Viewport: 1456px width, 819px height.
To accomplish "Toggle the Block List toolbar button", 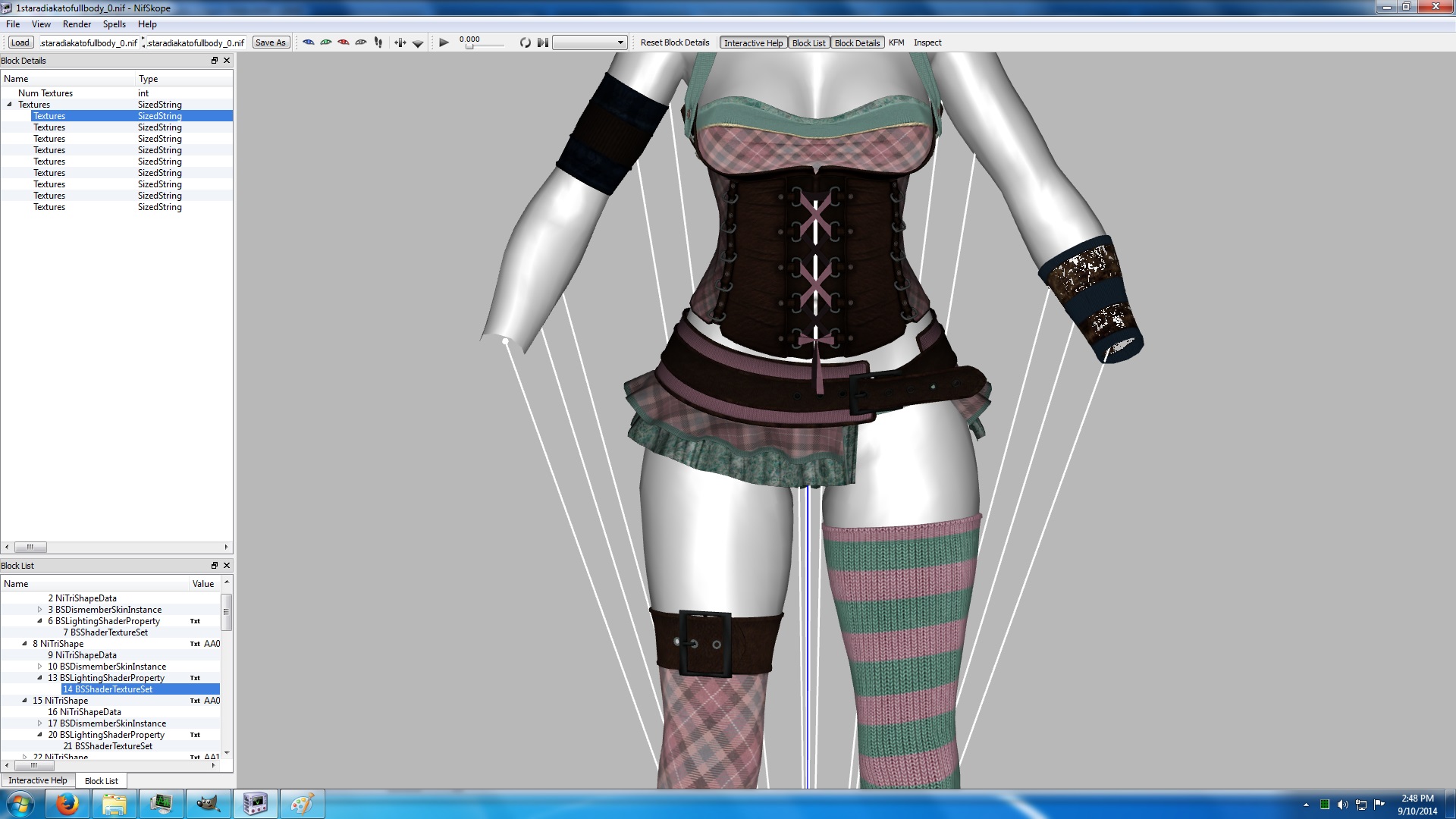I will coord(808,43).
